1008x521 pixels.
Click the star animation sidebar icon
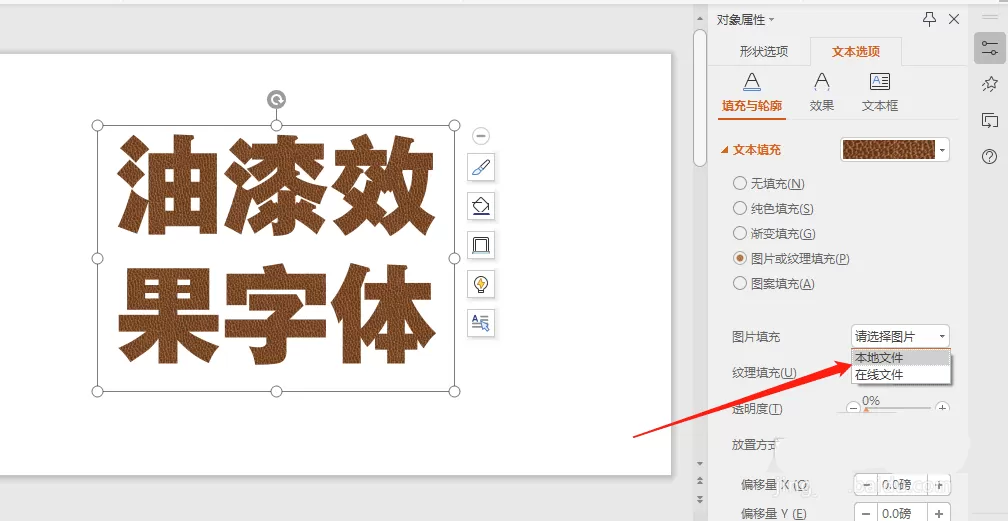pos(990,84)
